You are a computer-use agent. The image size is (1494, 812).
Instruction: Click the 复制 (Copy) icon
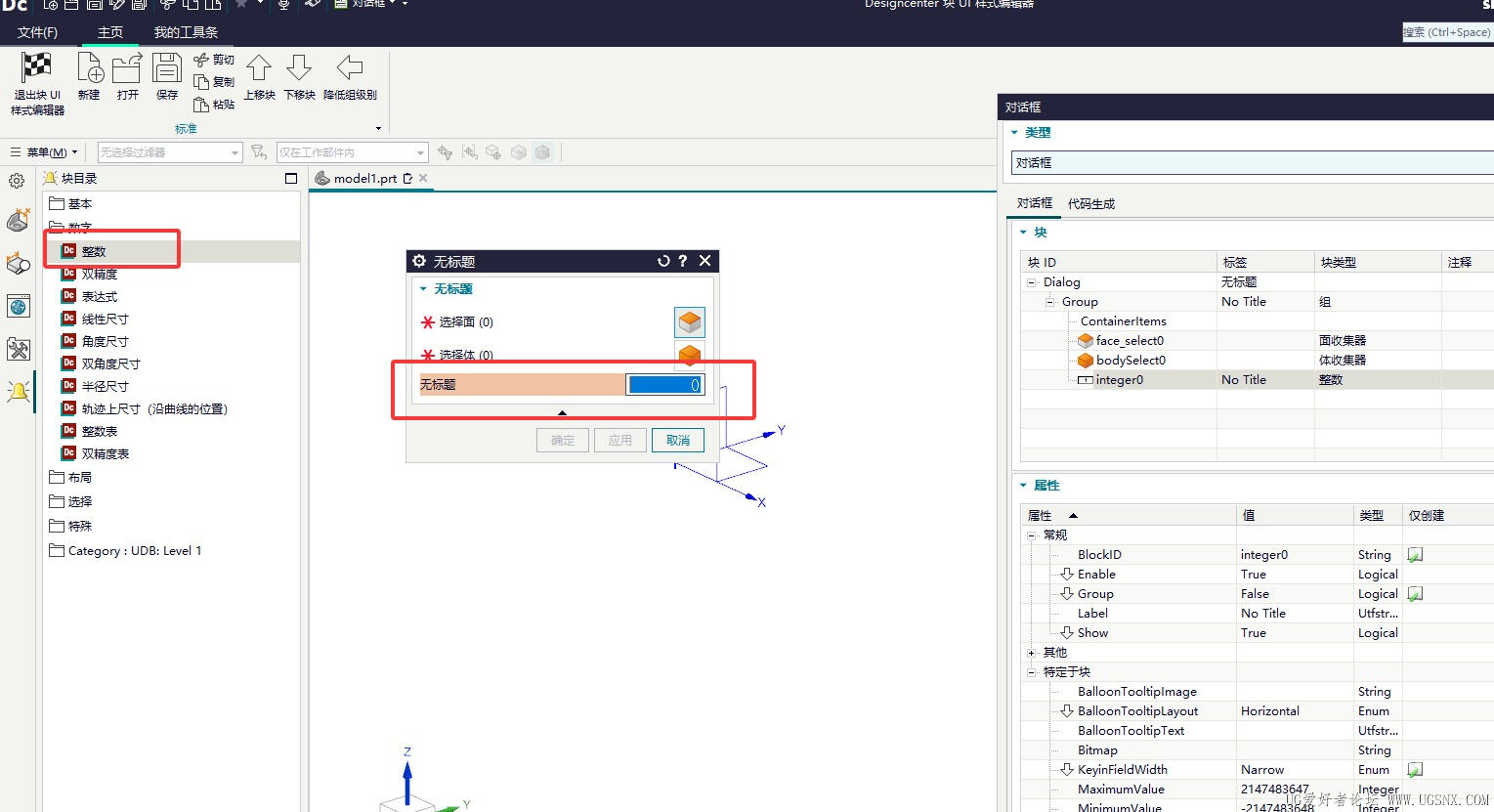201,82
